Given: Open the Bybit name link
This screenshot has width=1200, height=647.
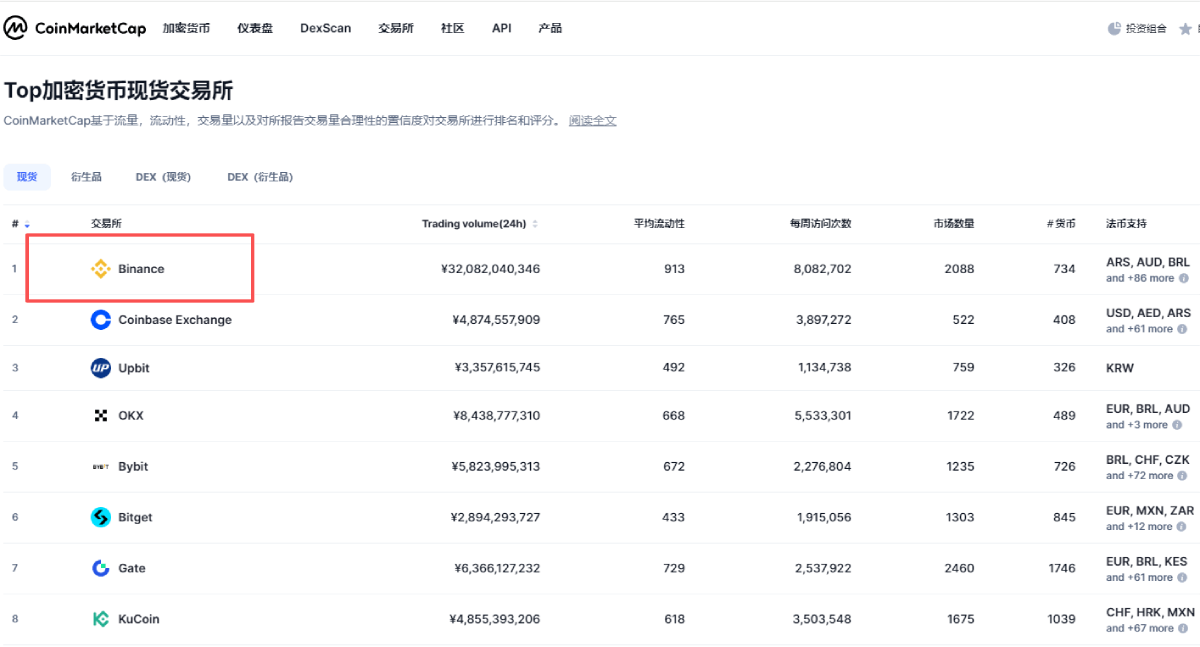Looking at the screenshot, I should tap(133, 466).
